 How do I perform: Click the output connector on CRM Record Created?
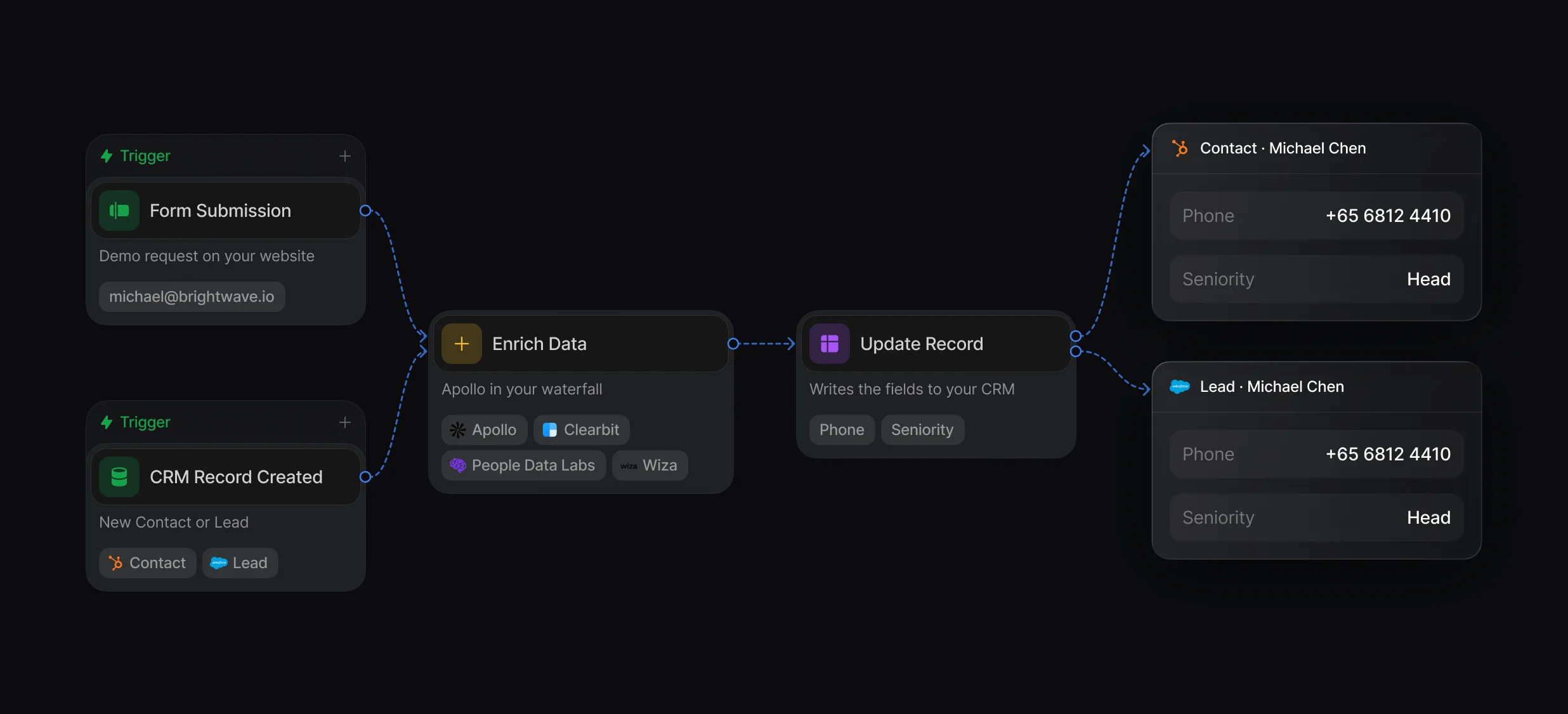365,477
